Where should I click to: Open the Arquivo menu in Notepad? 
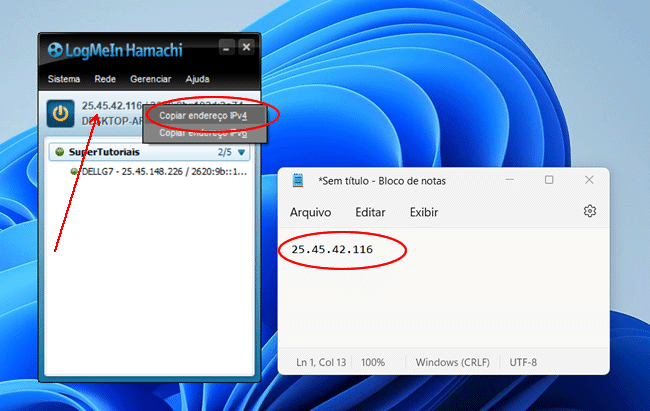tap(310, 212)
